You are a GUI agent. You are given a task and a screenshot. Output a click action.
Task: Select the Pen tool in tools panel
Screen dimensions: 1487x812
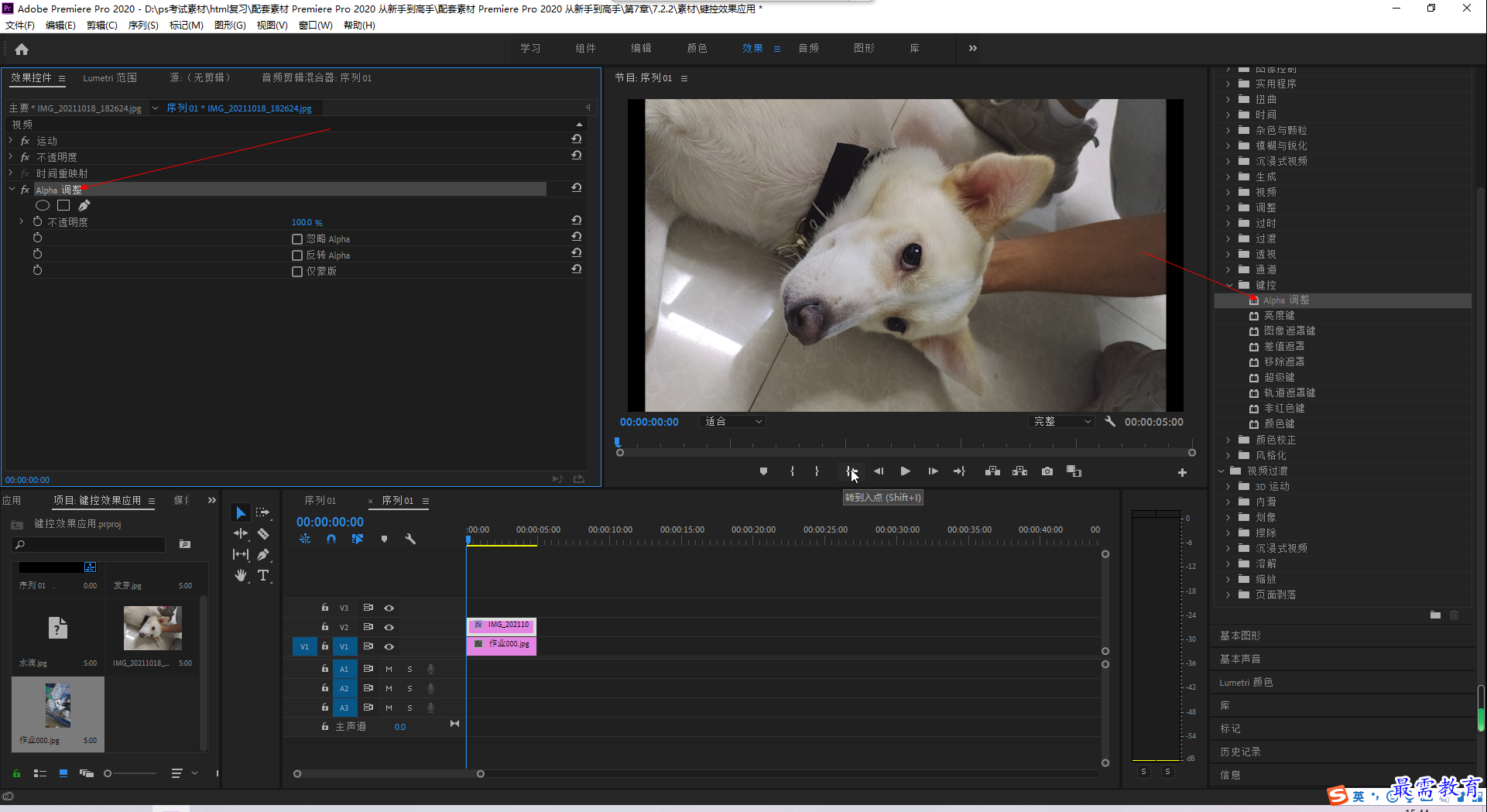click(x=263, y=554)
